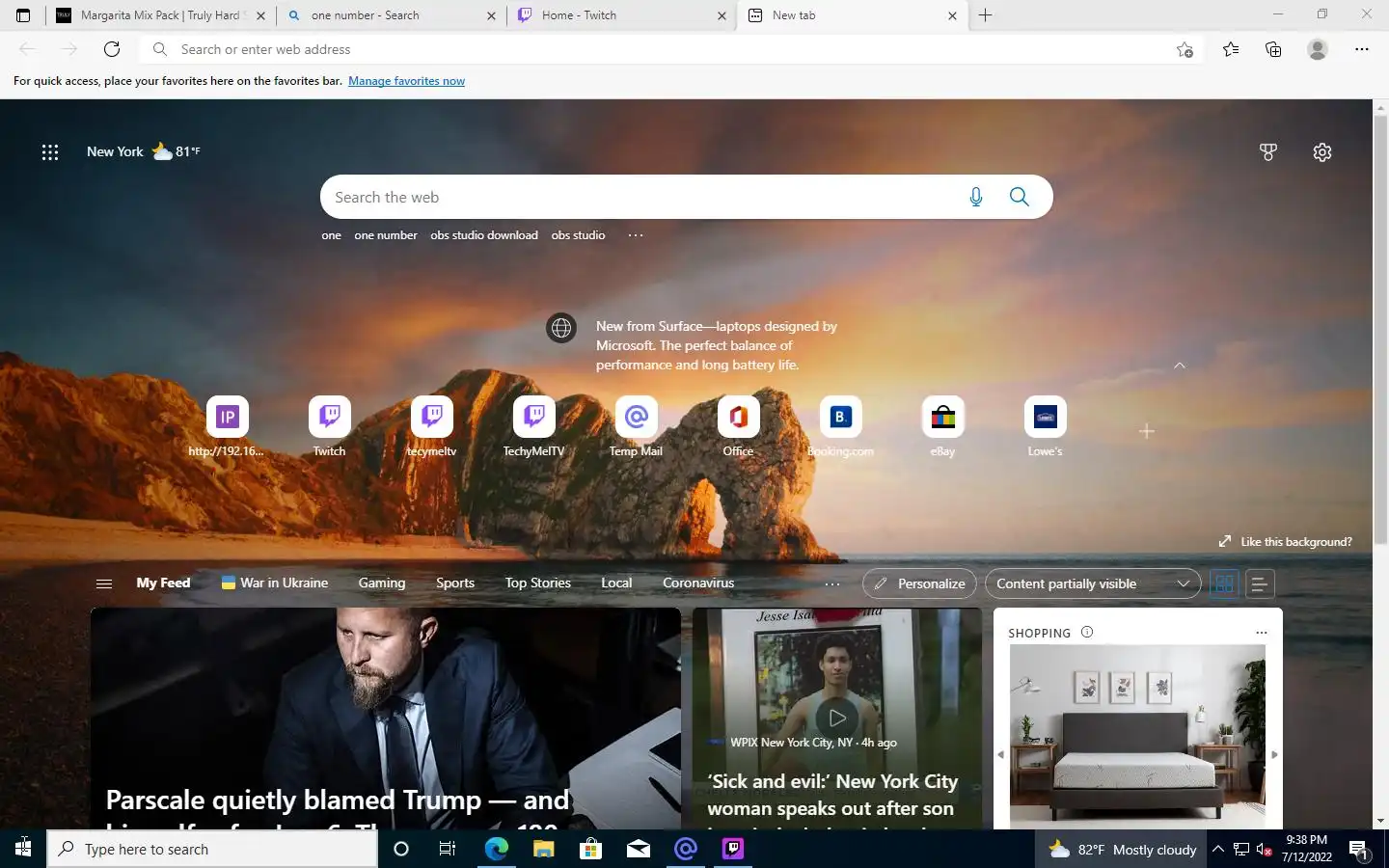Click Manage favorites now link
Screen dimensions: 1389x868
406,81
